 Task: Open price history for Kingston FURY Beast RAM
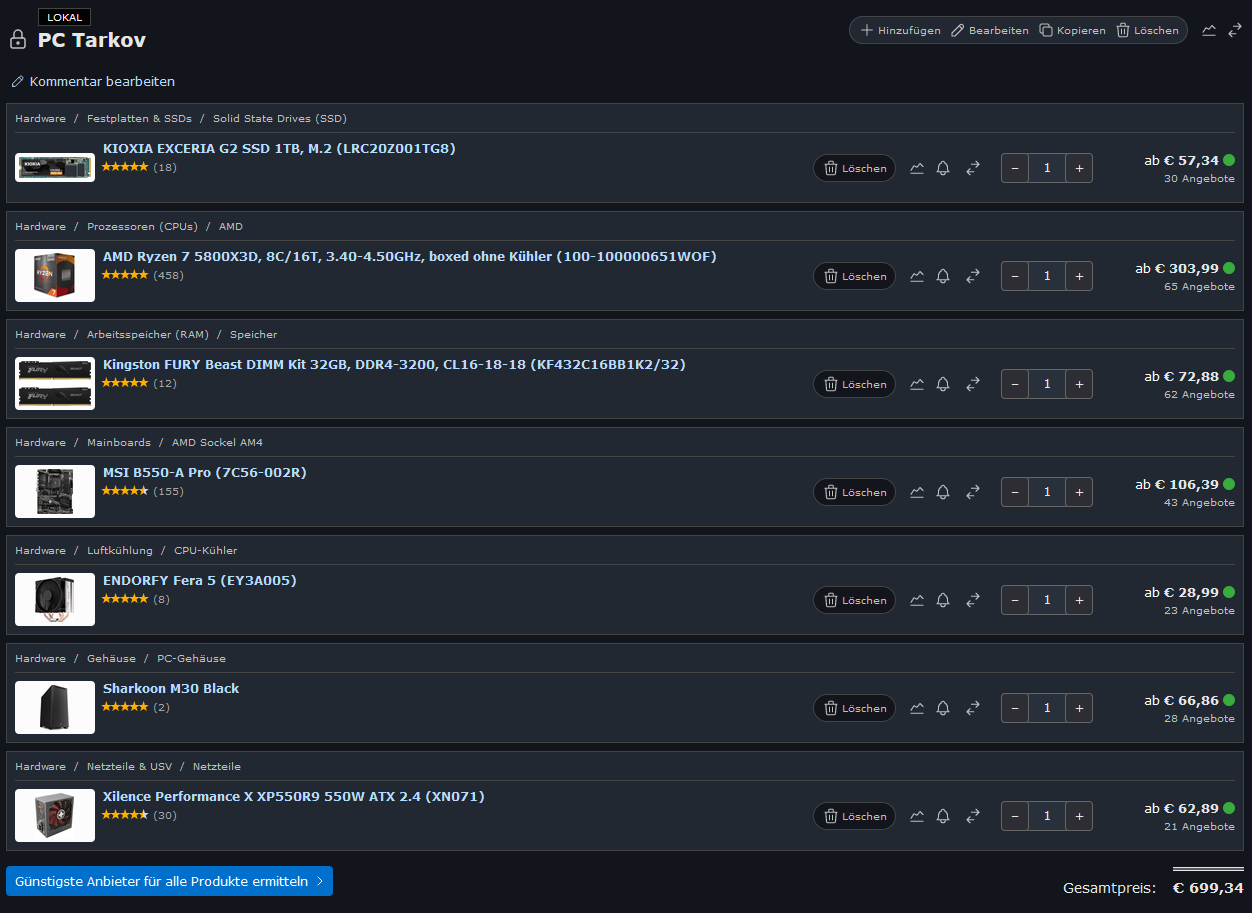click(x=917, y=384)
